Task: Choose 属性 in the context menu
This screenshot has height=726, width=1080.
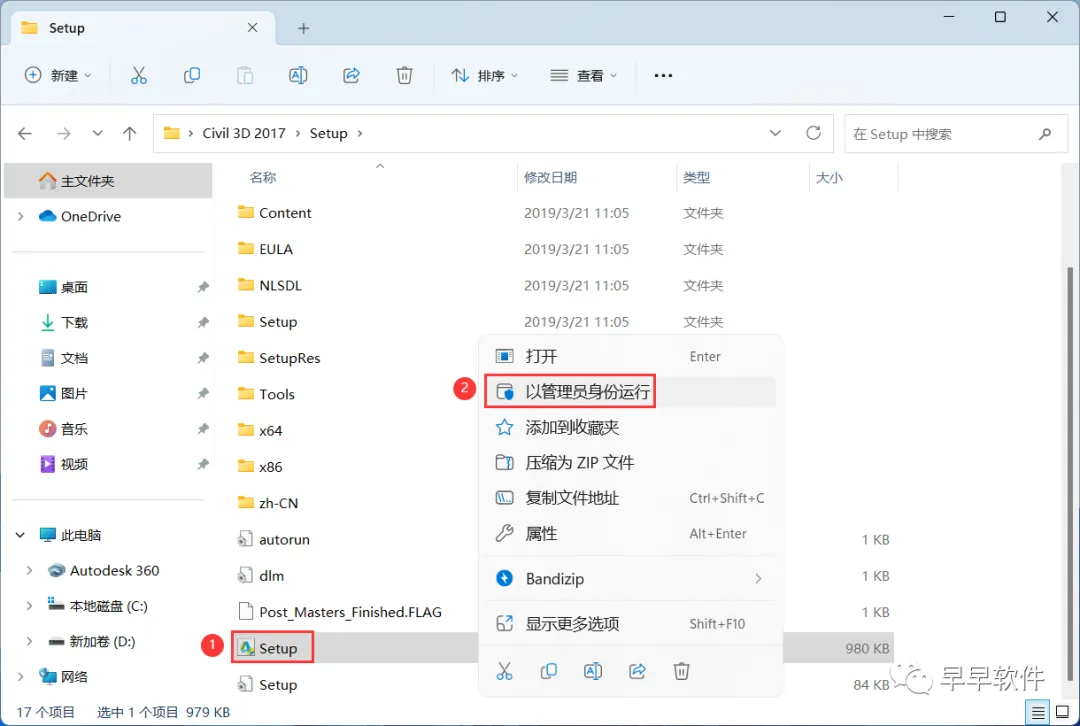Action: coord(630,533)
